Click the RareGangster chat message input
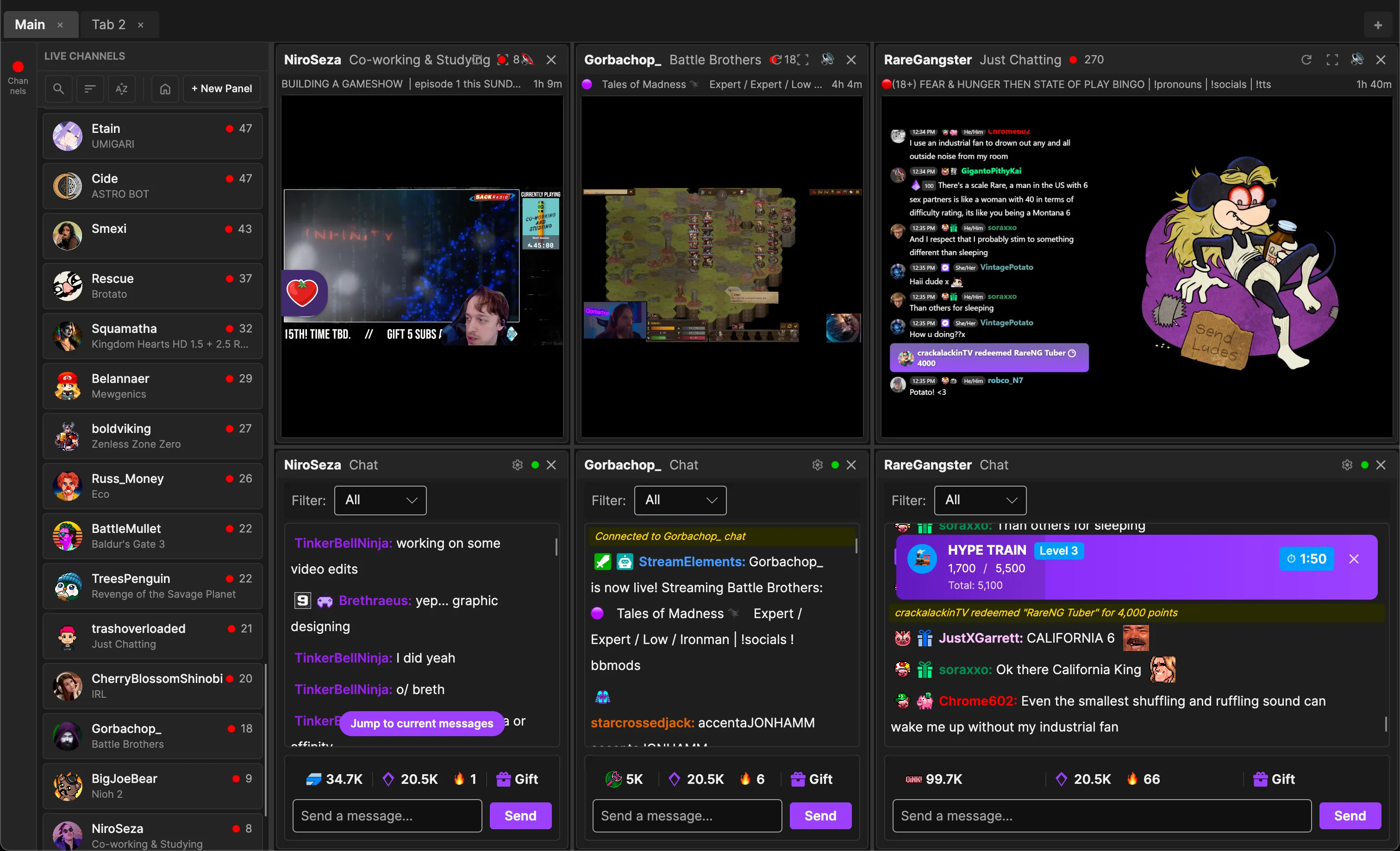The height and width of the screenshot is (851, 1400). point(1101,816)
